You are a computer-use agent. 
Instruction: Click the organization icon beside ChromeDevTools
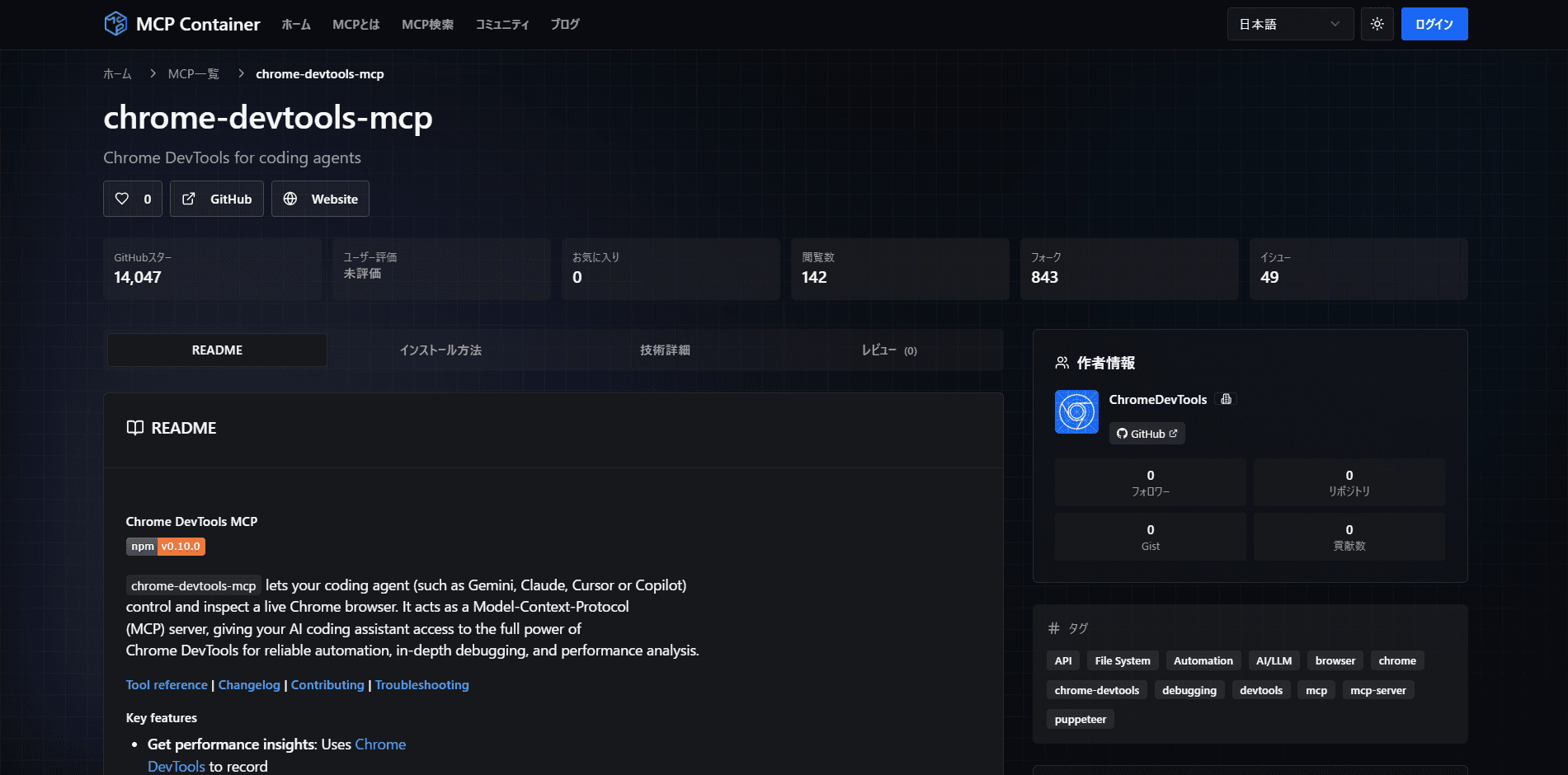coord(1227,399)
